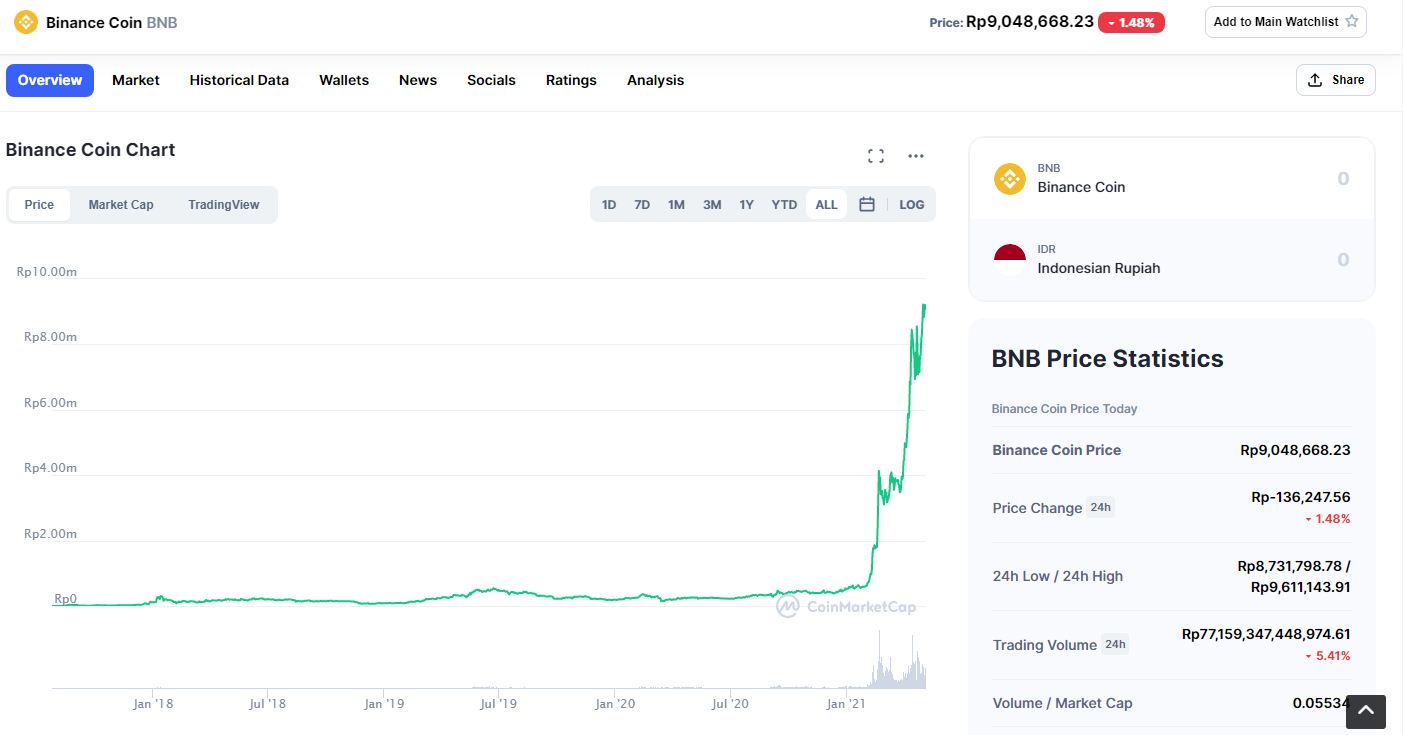Select the Price chart tab
Screen dimensions: 1403x735
39,204
